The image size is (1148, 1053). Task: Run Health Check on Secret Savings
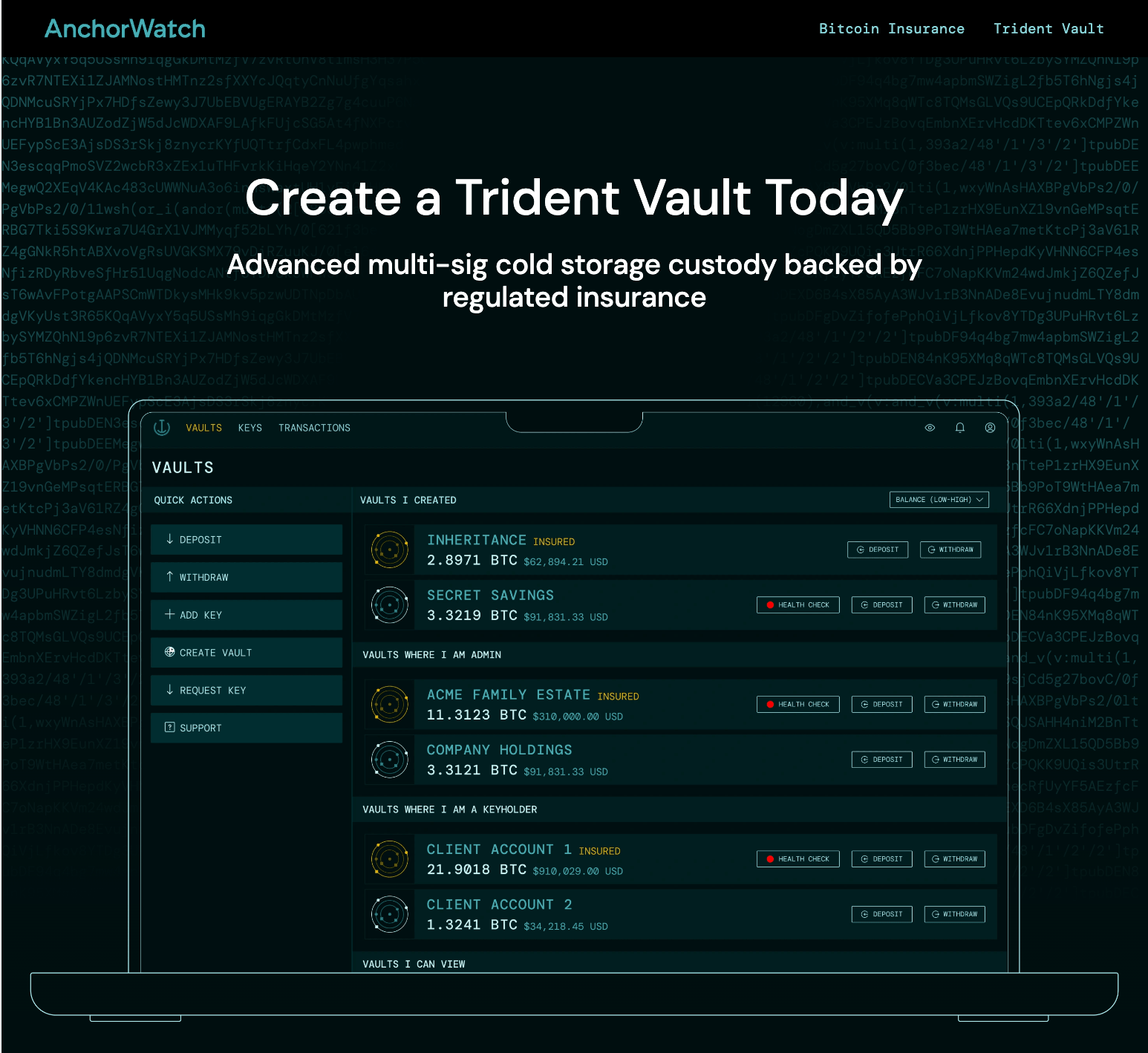(x=798, y=605)
